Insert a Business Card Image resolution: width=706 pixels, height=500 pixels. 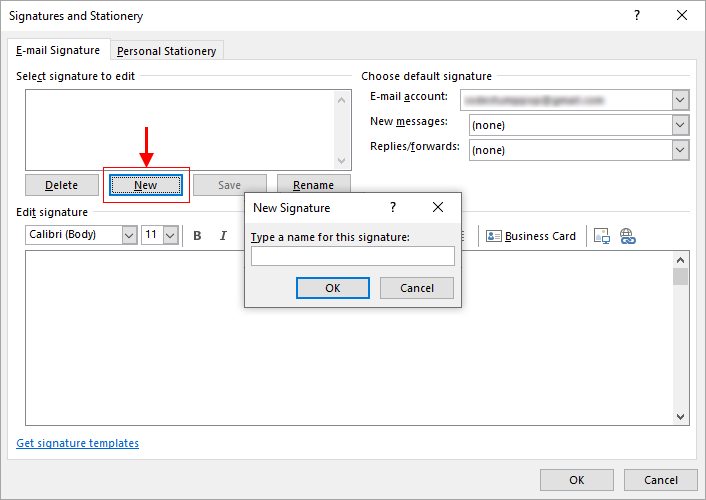pos(531,236)
